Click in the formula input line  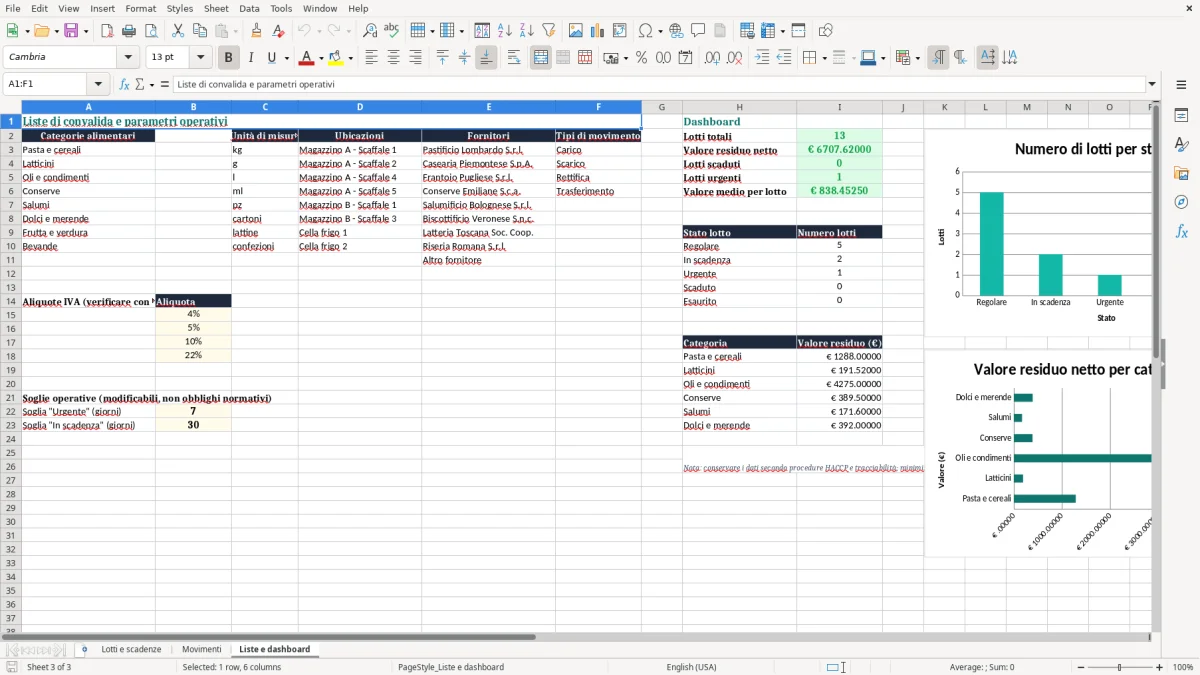point(659,84)
